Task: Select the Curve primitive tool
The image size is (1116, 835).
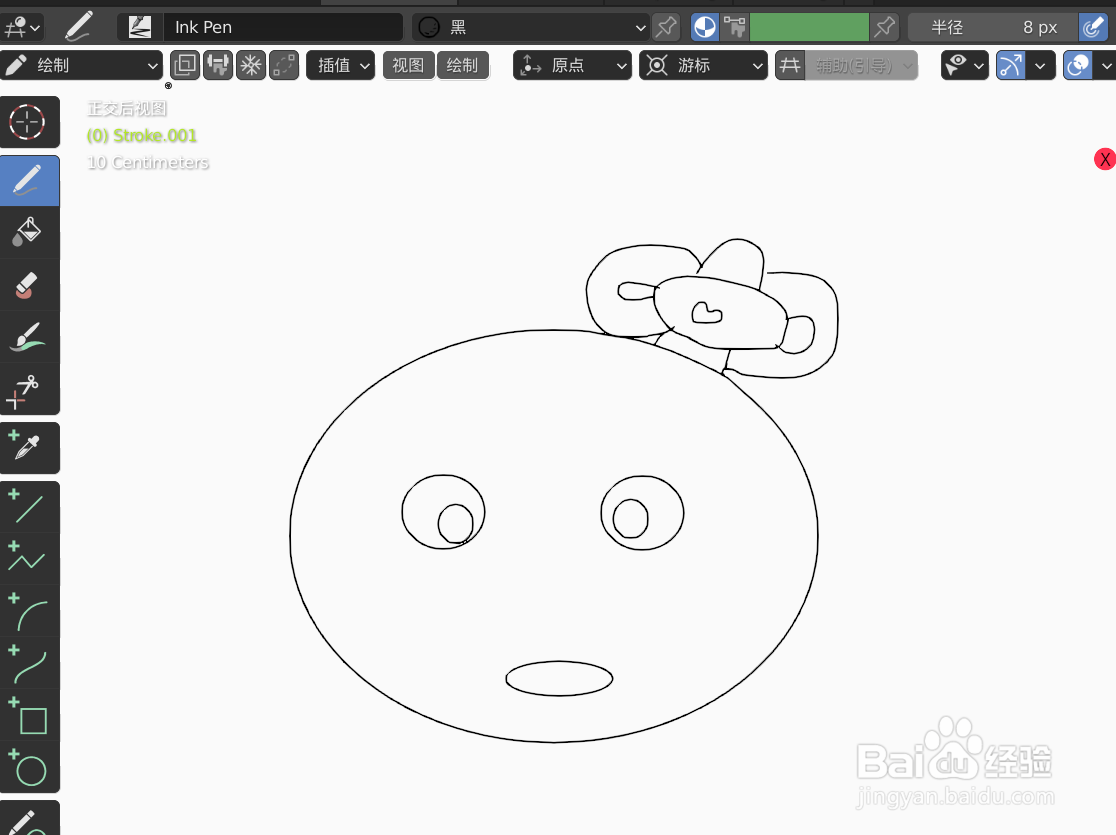Action: (x=28, y=663)
